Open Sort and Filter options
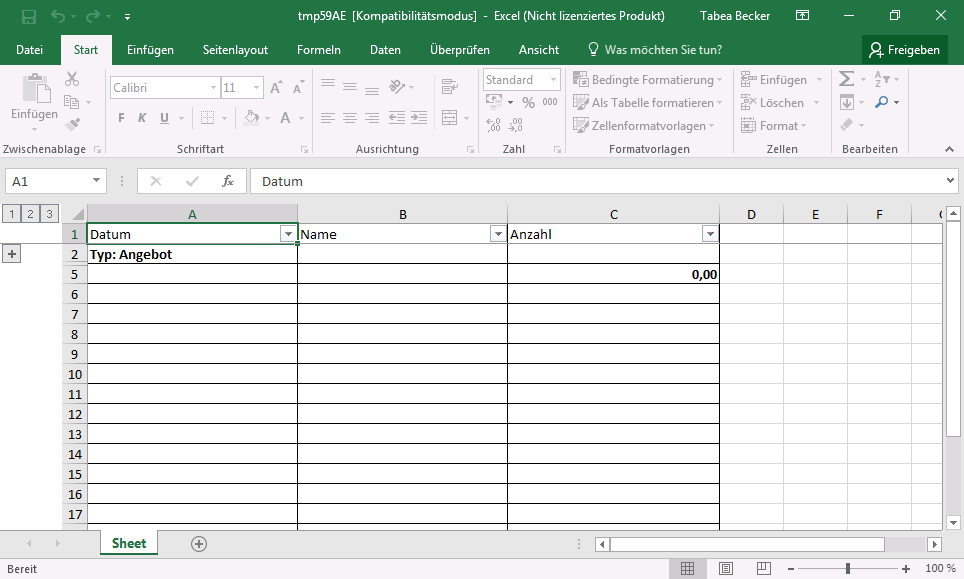This screenshot has height=579, width=964. tap(882, 79)
